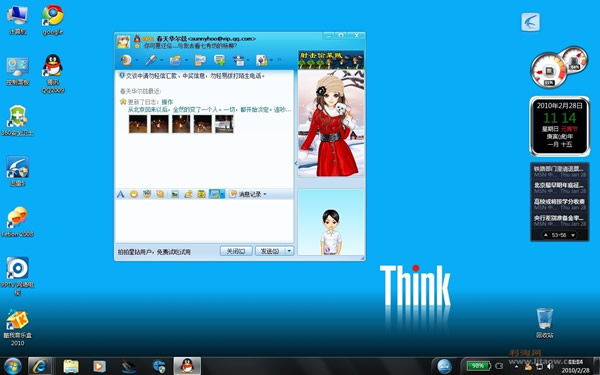The height and width of the screenshot is (375, 600).
Task: Click the send file folder icon
Action: [176, 60]
